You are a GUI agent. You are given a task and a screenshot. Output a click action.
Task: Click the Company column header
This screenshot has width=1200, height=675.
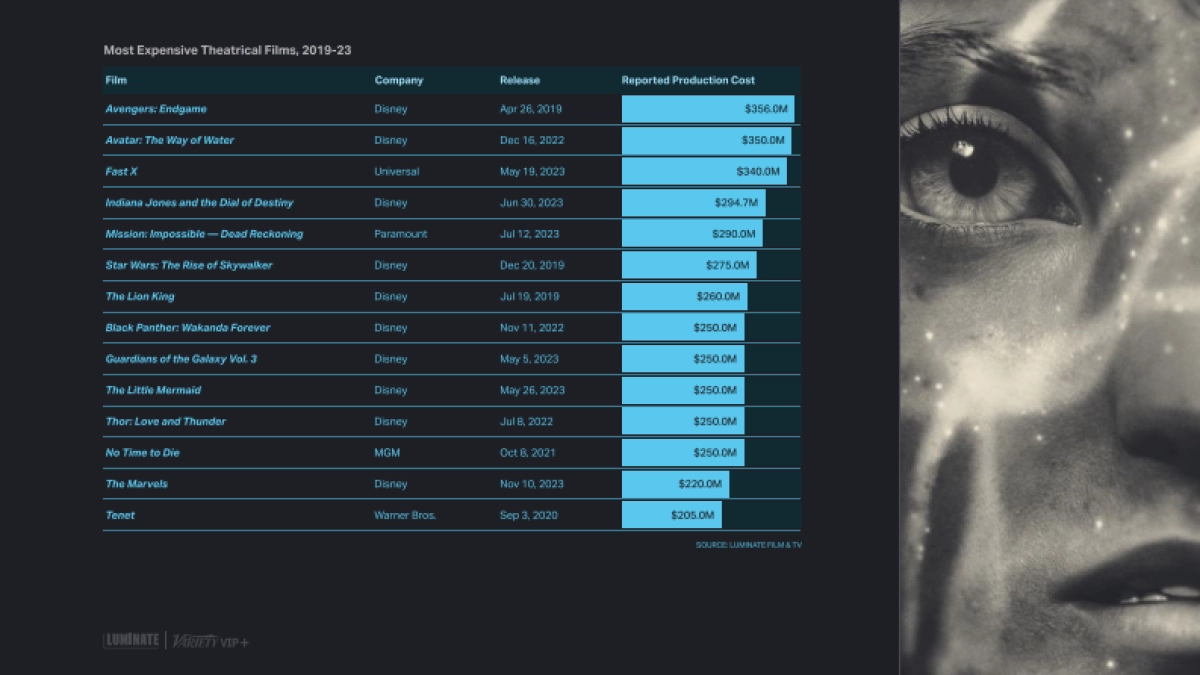[399, 80]
